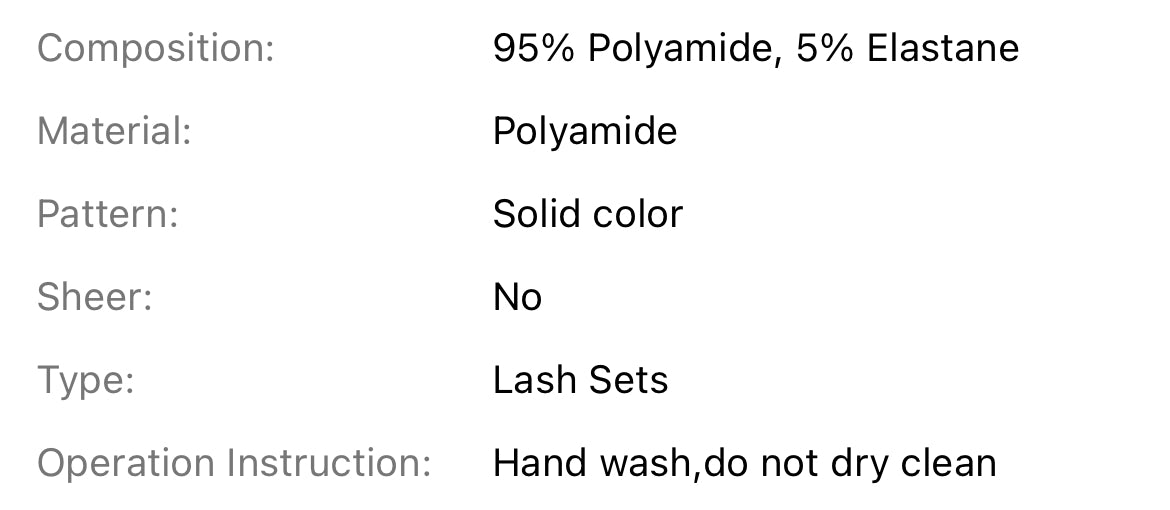Screen dimensions: 1170x510
Task: Click the Composition field label
Action: 155,48
